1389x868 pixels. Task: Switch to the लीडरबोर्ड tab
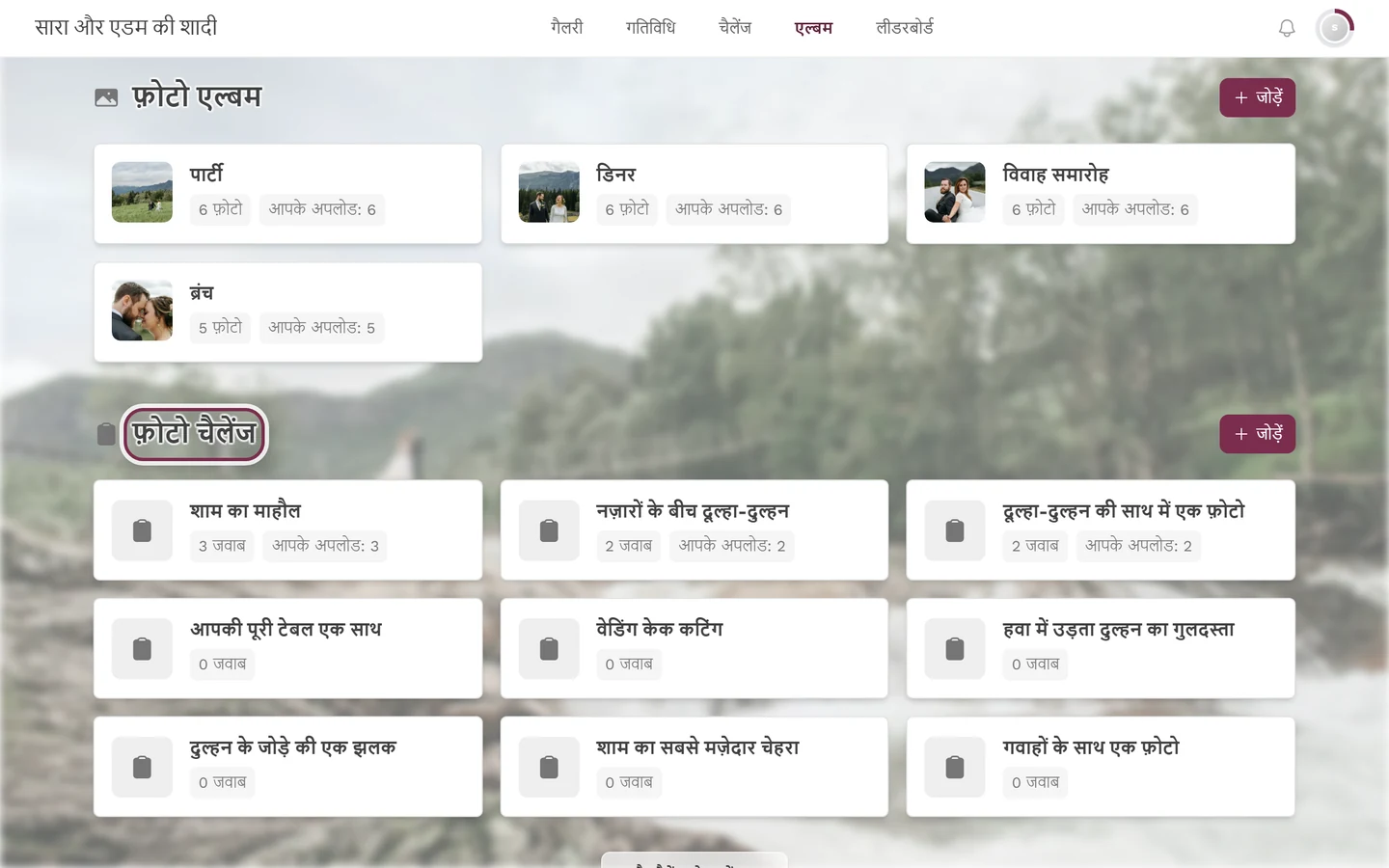pos(905,28)
